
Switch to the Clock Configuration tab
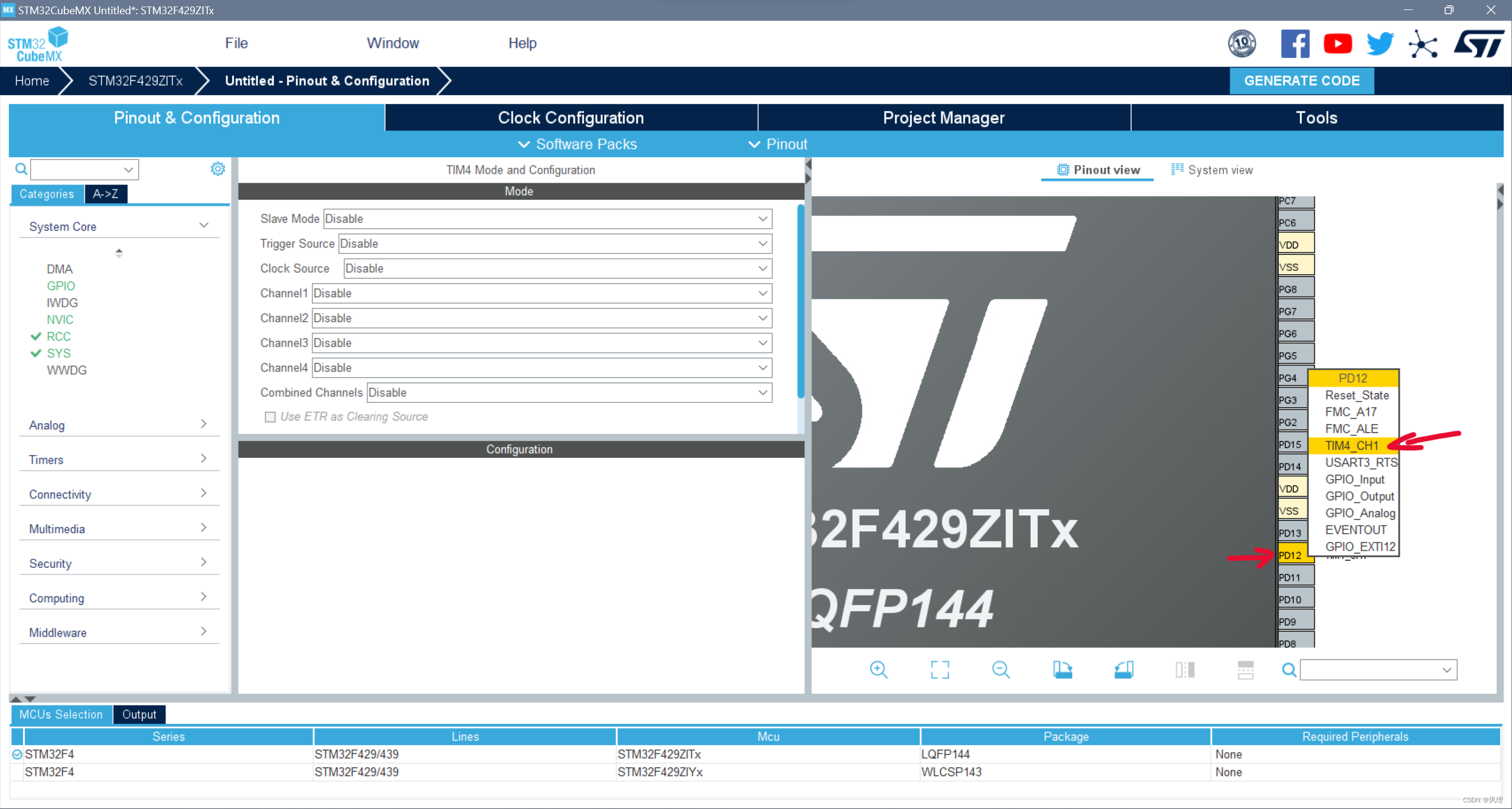571,117
